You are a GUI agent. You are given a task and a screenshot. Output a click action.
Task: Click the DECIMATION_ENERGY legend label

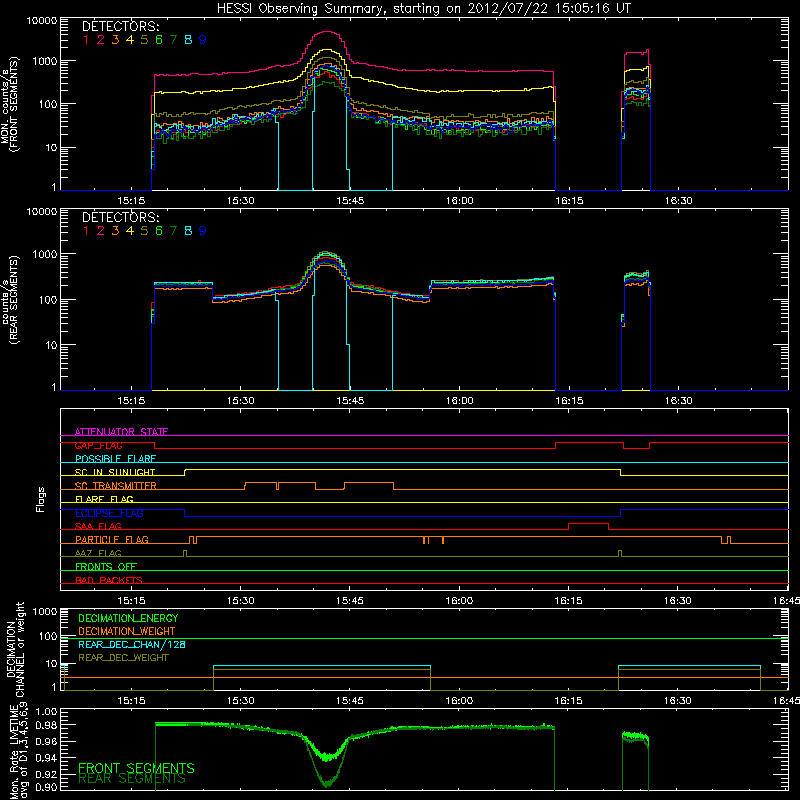tap(128, 618)
